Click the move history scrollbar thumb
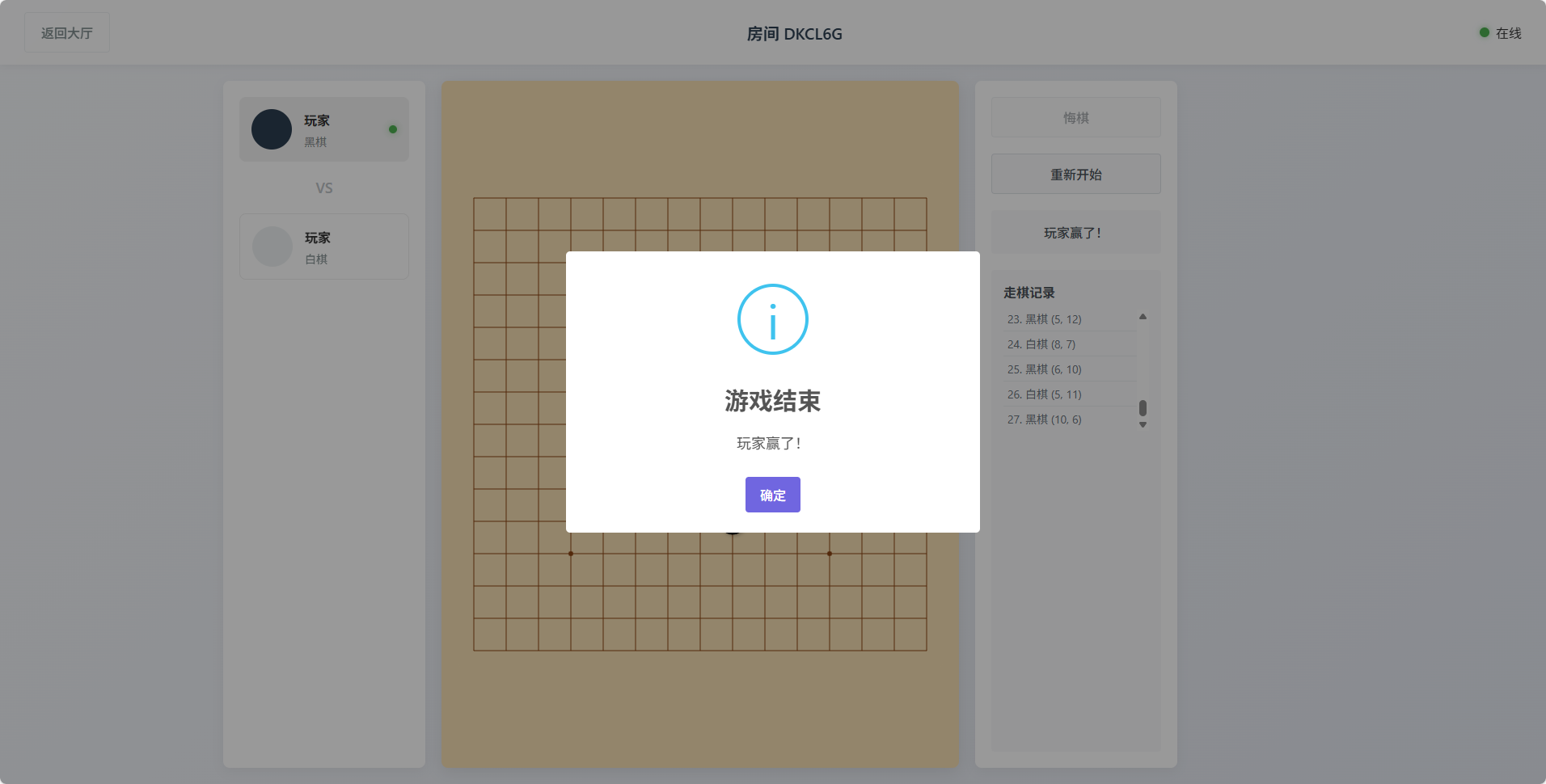Screen dimensions: 1546x784 pos(1143,407)
